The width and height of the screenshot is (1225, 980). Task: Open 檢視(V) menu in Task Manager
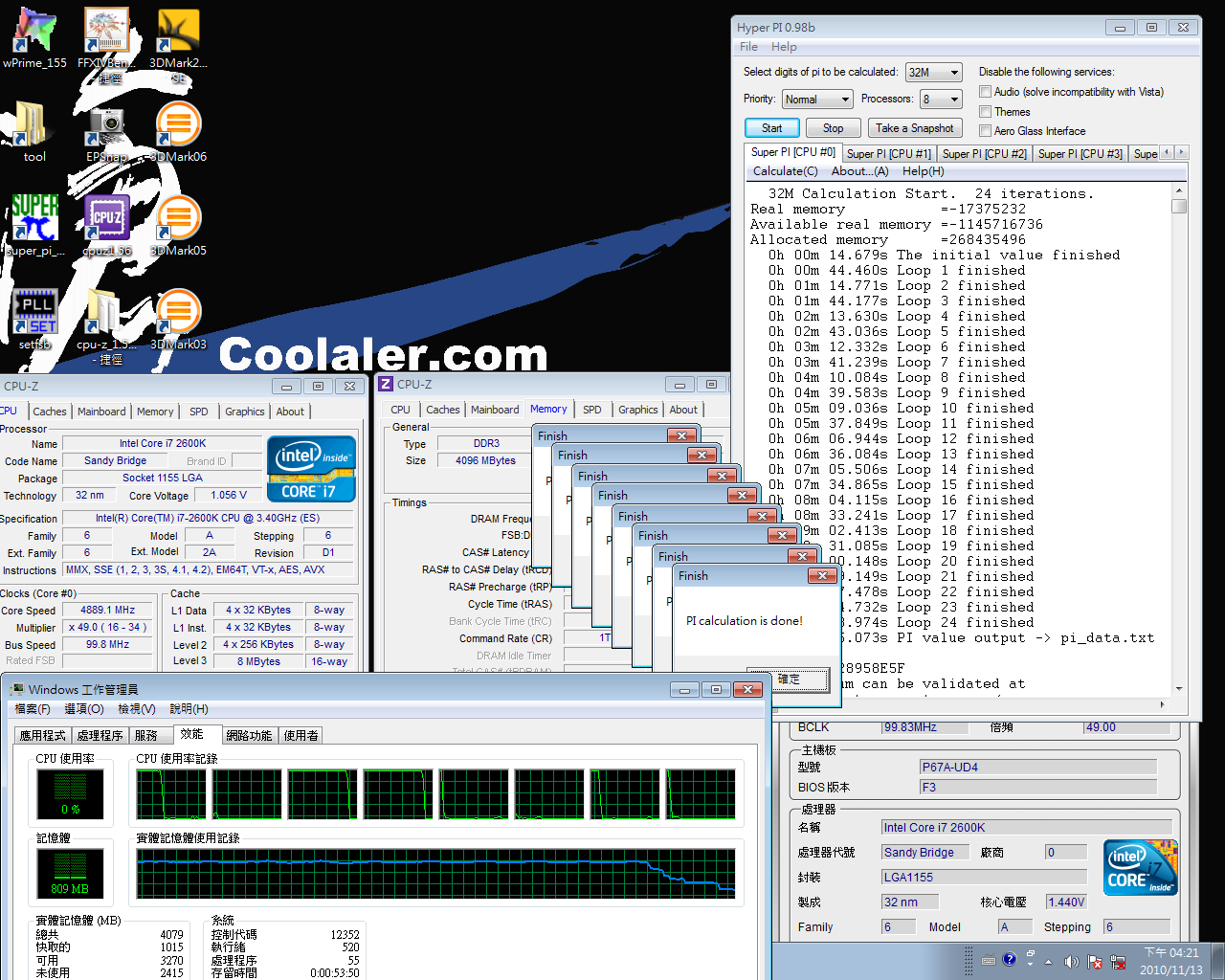[136, 709]
